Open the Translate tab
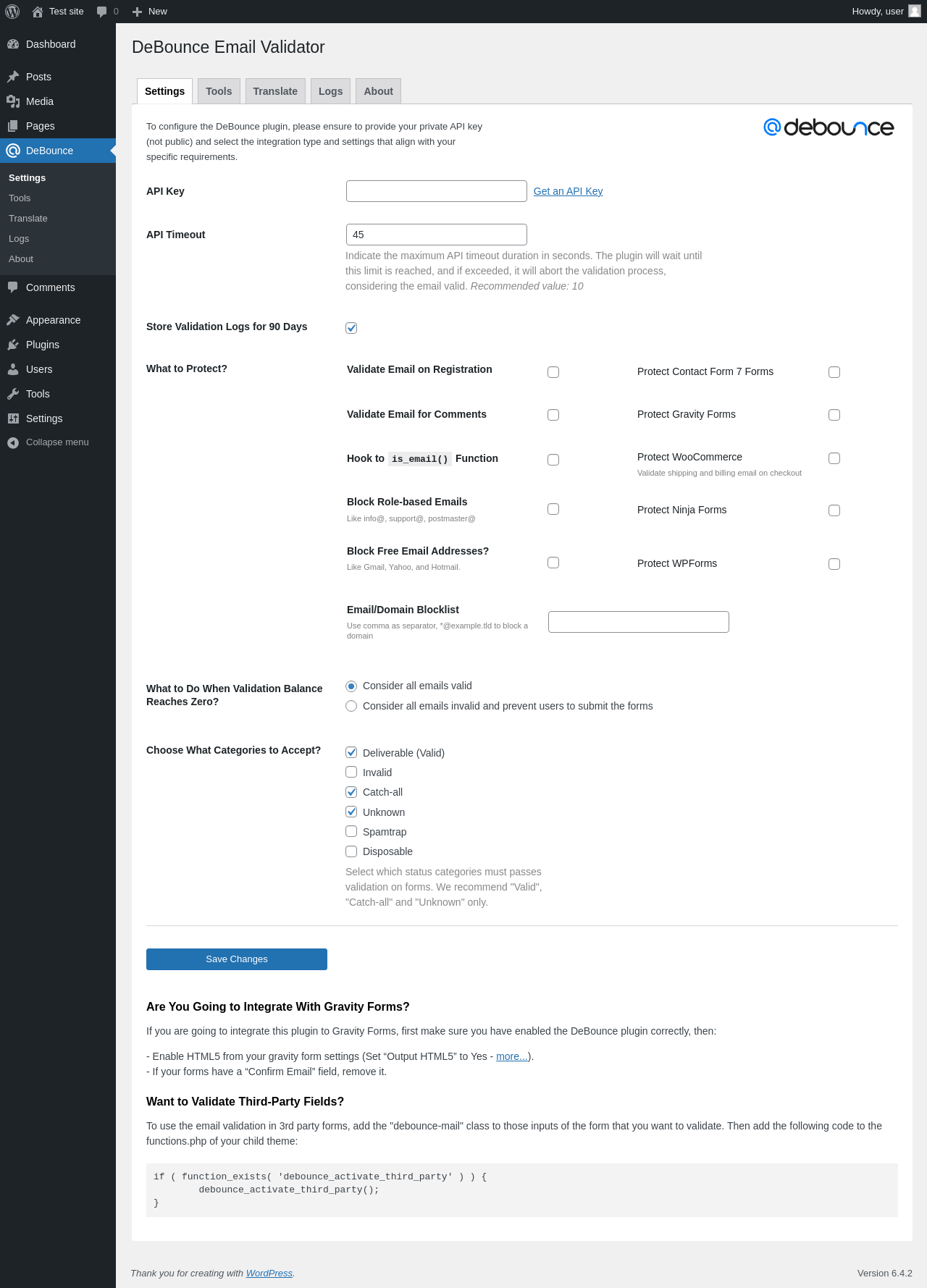Viewport: 927px width, 1288px height. coord(275,91)
